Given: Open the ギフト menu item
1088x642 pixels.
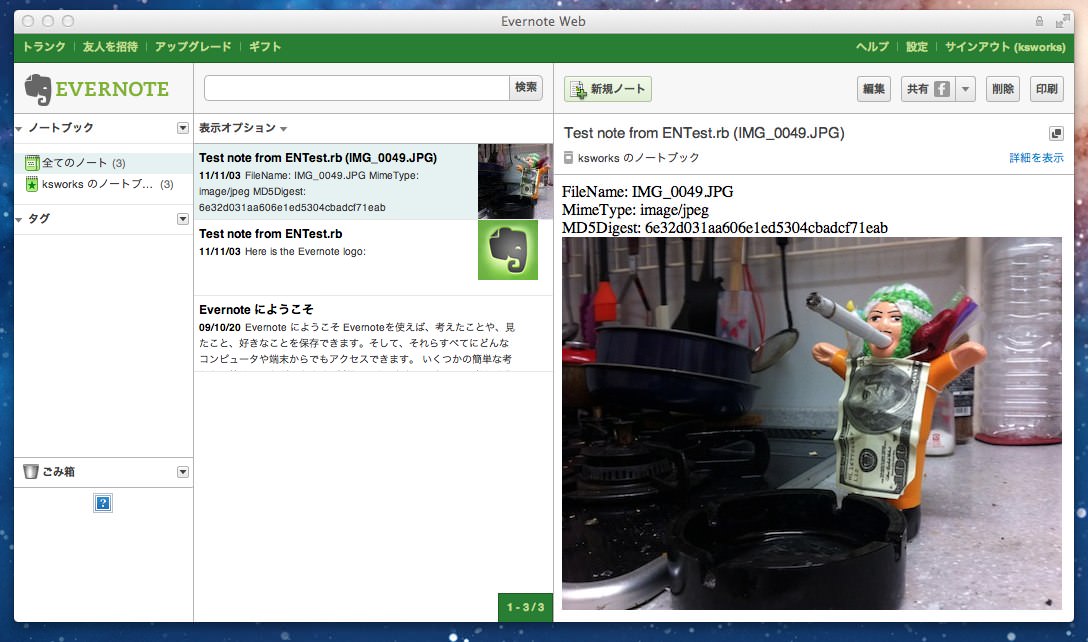Looking at the screenshot, I should [265, 47].
